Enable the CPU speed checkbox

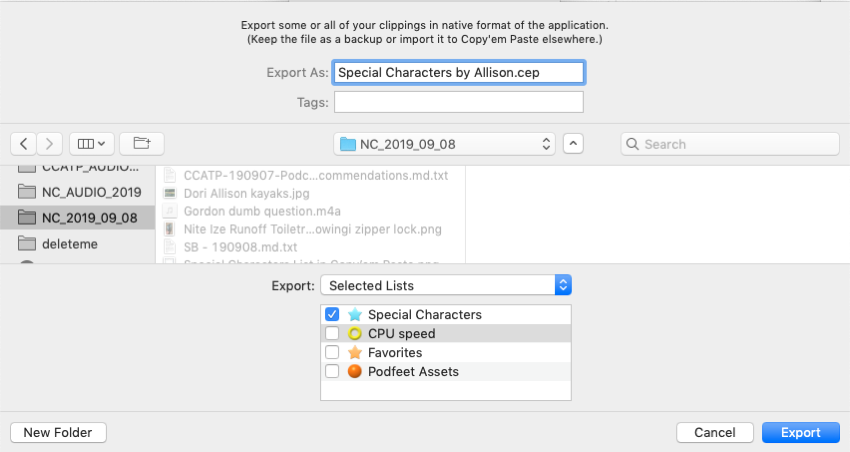pos(332,334)
